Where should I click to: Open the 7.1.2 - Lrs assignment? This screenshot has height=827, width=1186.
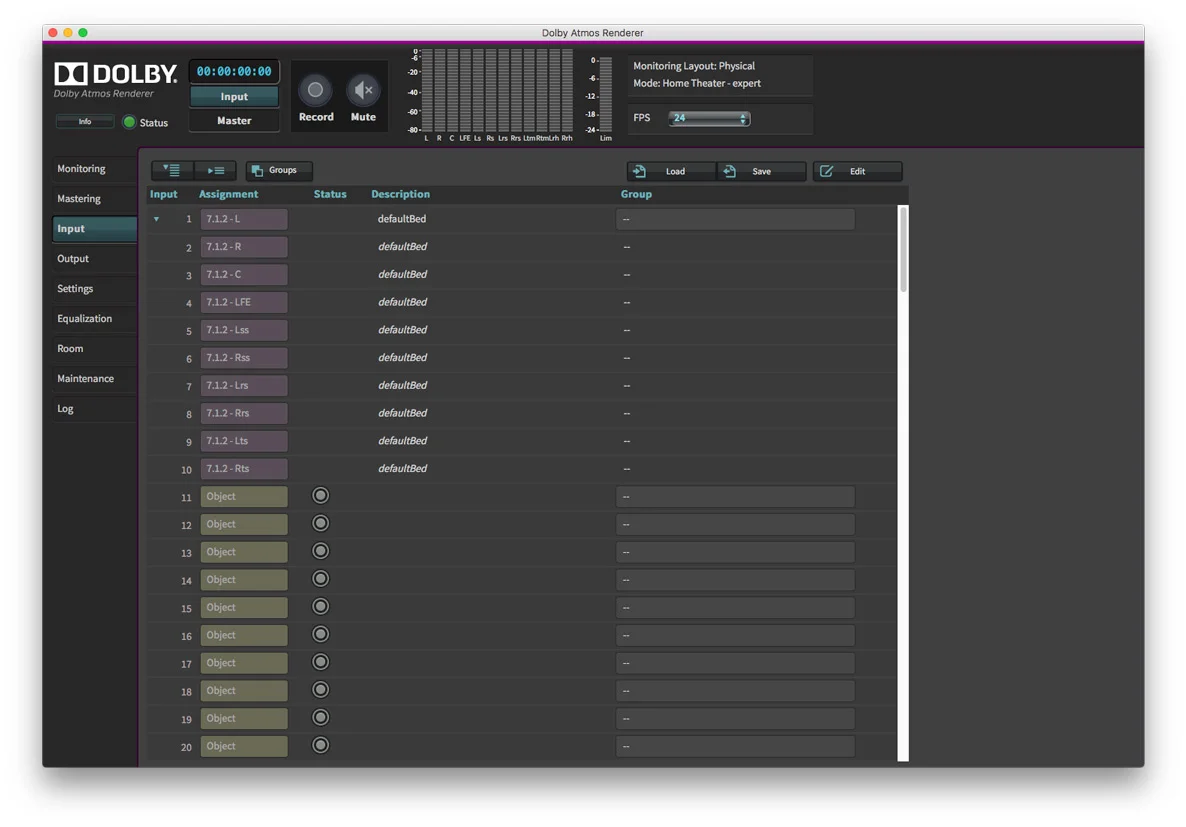[x=244, y=385]
